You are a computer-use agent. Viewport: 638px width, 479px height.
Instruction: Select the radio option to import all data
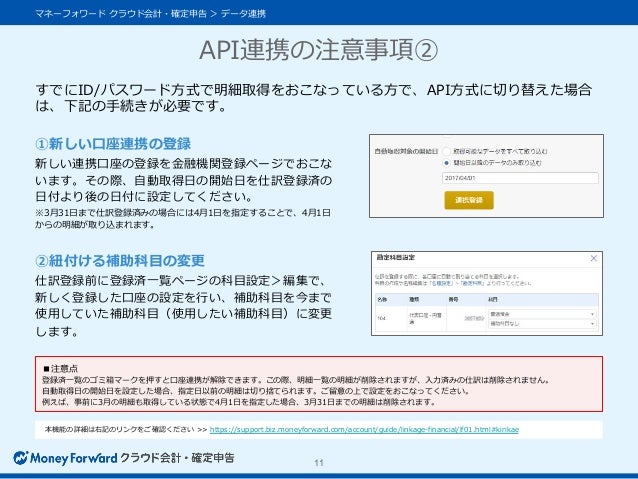pyautogui.click(x=446, y=151)
